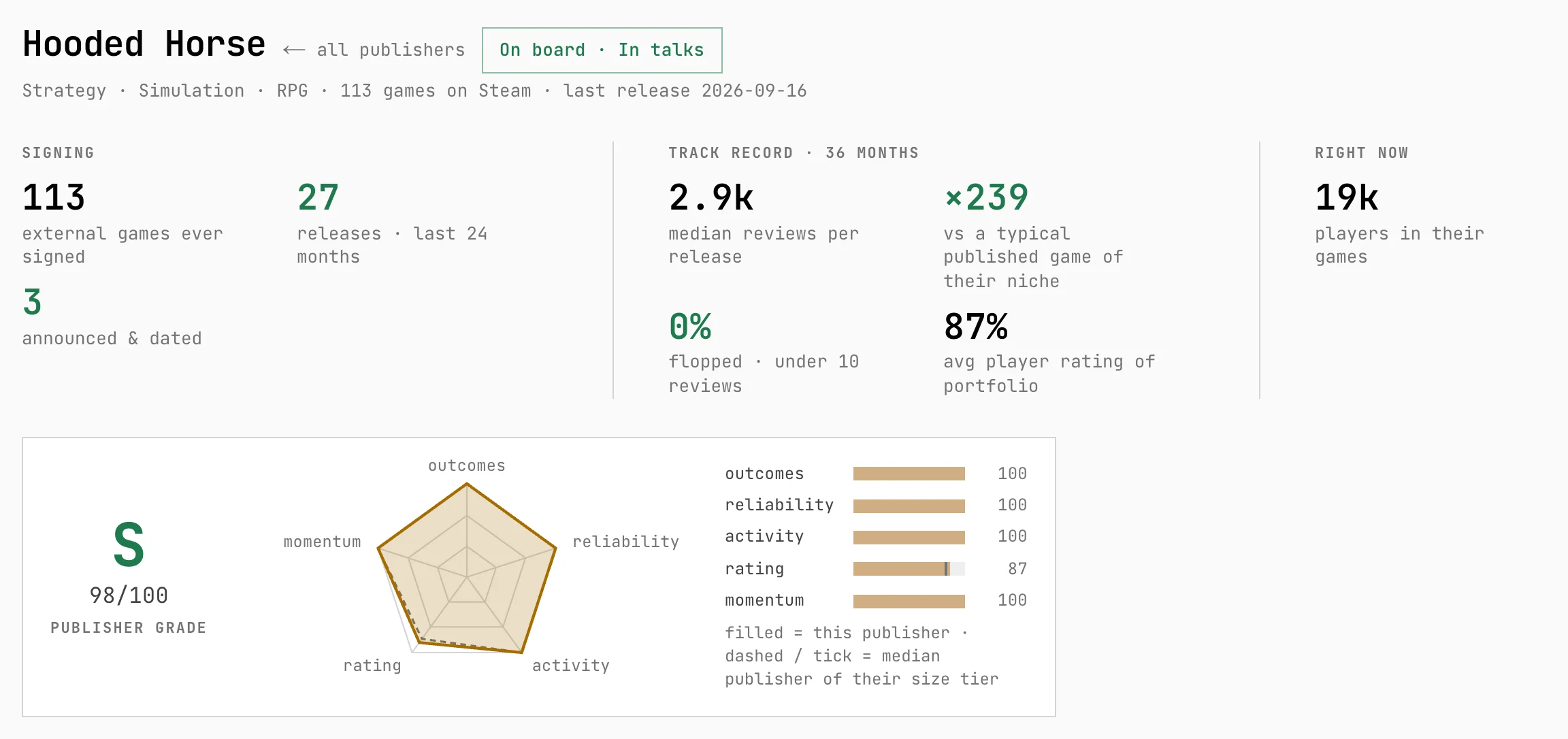This screenshot has height=739, width=1568.
Task: Click the '27' releases last 24 months figure
Action: point(318,197)
